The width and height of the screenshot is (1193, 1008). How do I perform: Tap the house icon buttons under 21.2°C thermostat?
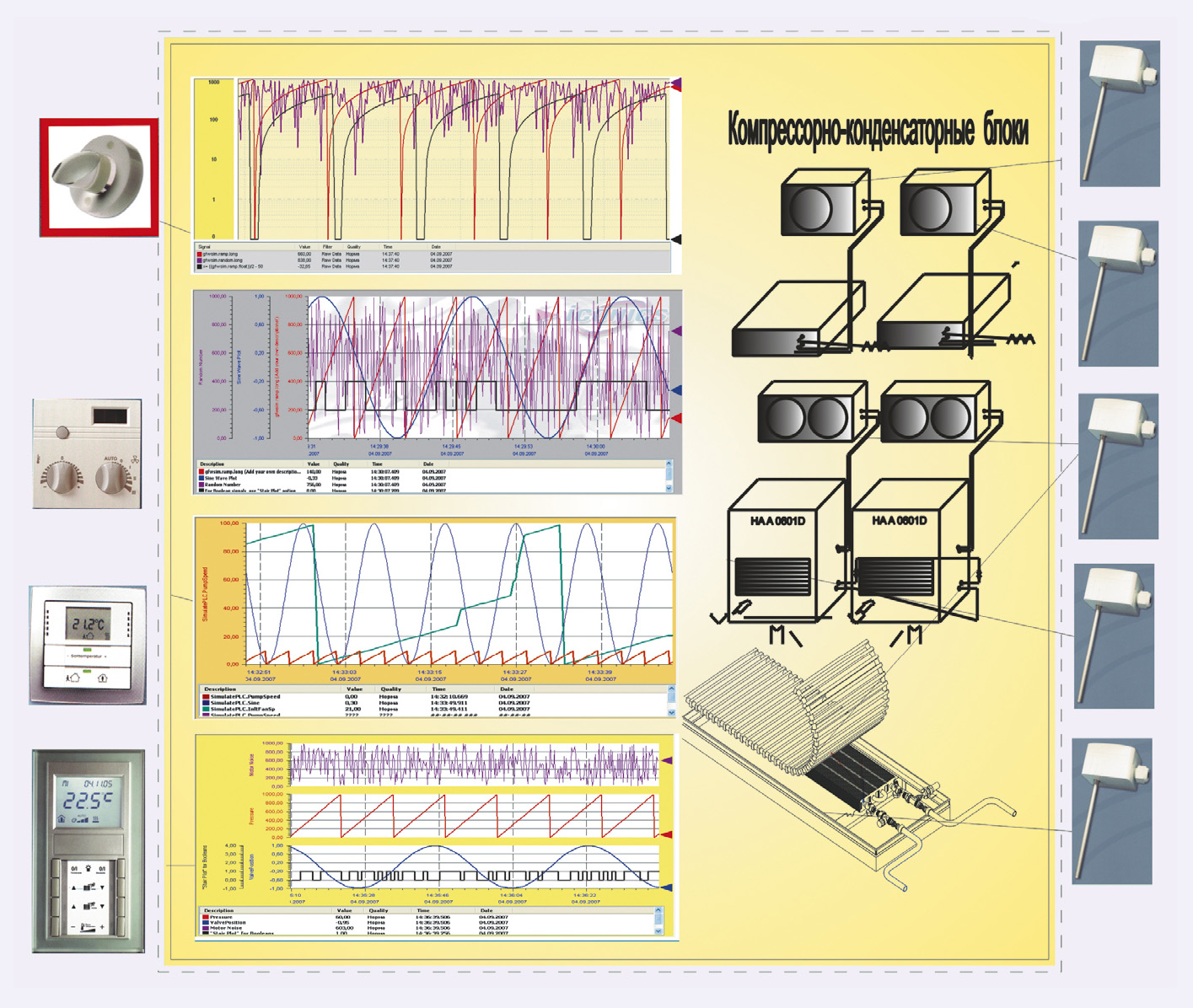[88, 676]
